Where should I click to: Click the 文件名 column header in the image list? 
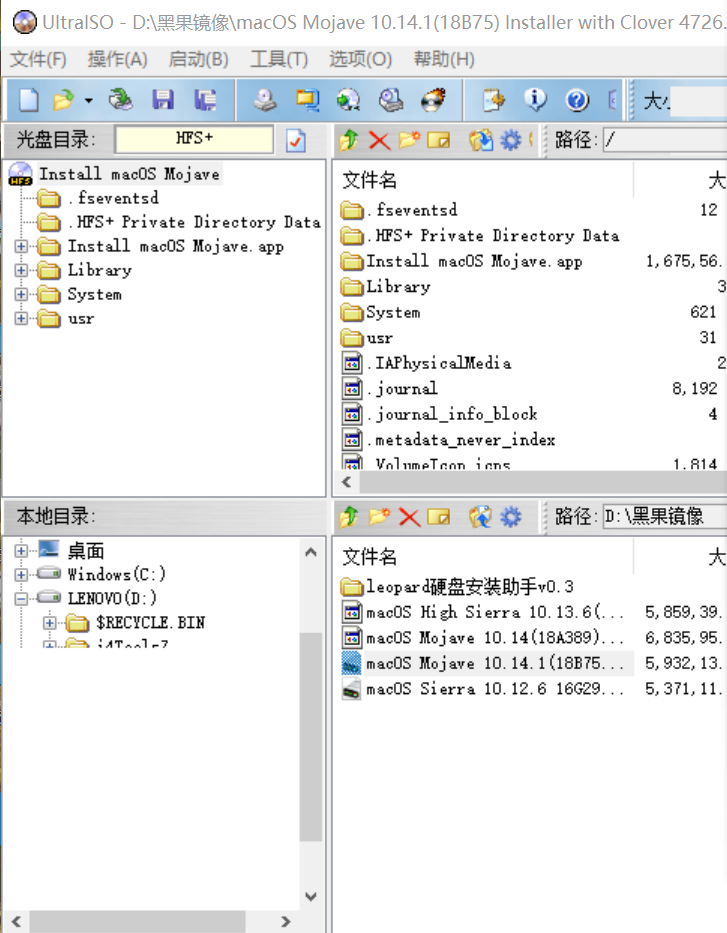[x=369, y=180]
